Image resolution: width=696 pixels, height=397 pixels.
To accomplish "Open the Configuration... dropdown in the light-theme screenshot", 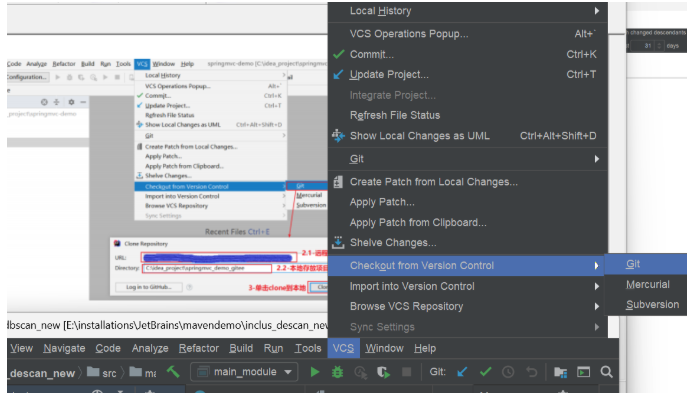I will (28, 77).
